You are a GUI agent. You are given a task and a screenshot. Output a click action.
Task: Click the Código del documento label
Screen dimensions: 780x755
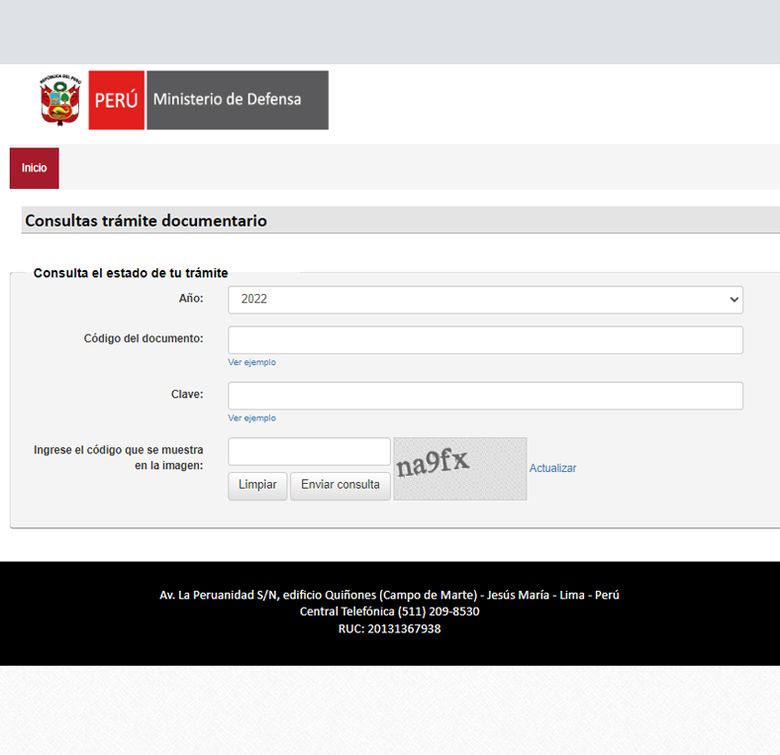pyautogui.click(x=143, y=339)
